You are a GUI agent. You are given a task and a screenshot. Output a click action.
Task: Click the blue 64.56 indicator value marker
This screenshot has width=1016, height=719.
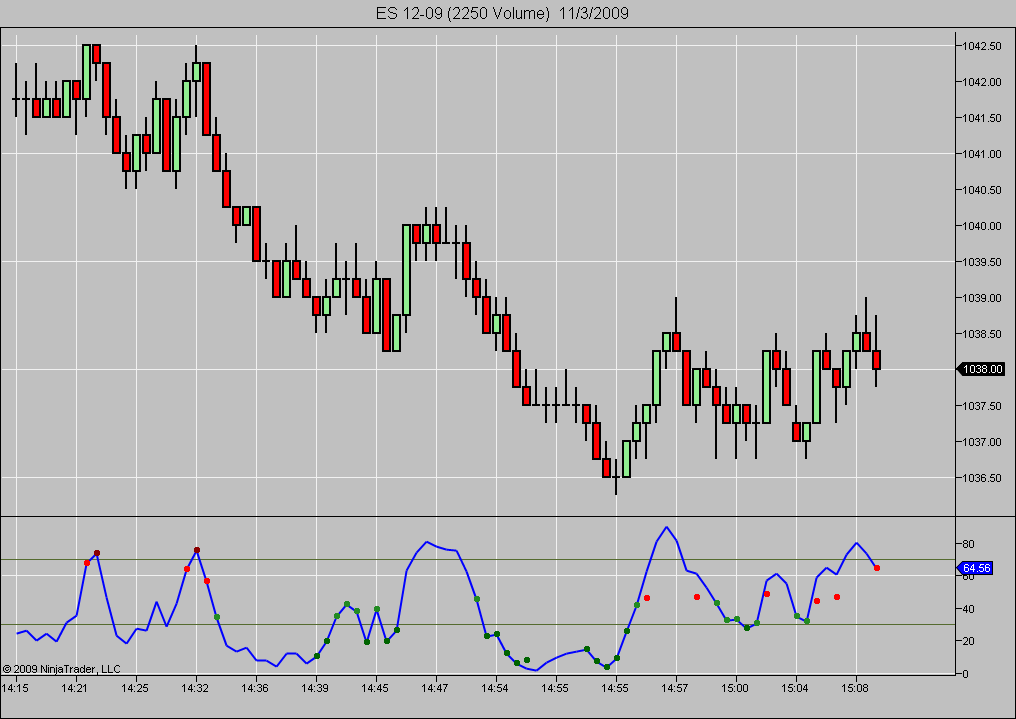pyautogui.click(x=975, y=568)
